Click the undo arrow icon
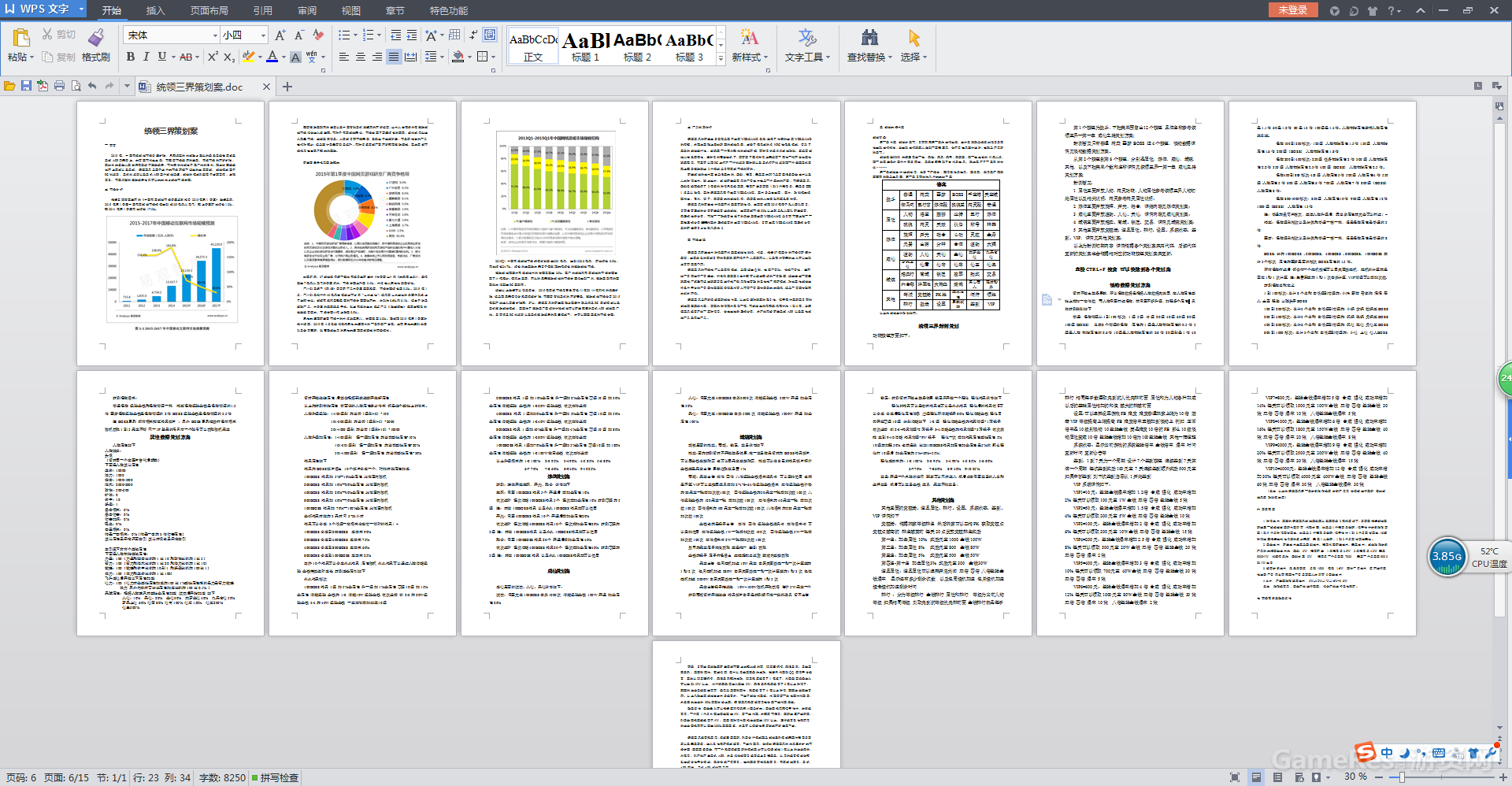1512x786 pixels. pyautogui.click(x=92, y=86)
